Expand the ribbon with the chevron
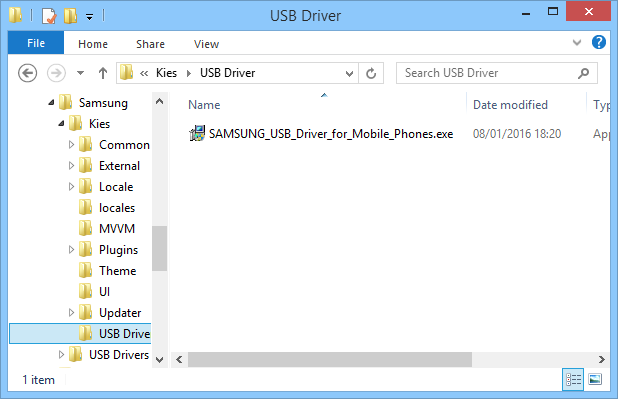Image resolution: width=618 pixels, height=399 pixels. (577, 42)
